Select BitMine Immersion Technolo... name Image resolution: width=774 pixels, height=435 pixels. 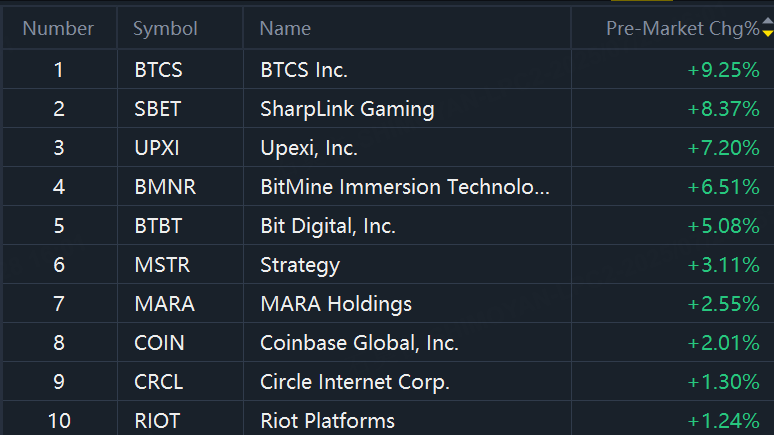pos(405,187)
